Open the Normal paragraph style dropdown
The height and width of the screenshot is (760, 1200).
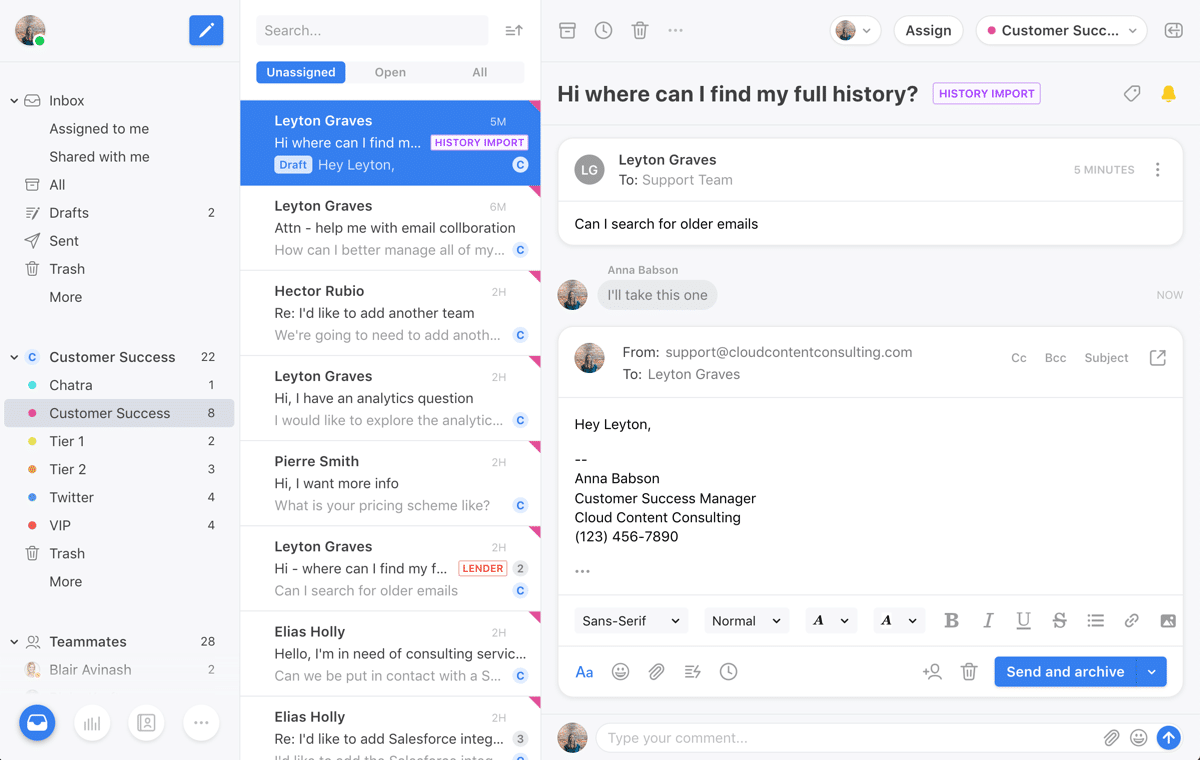point(746,620)
